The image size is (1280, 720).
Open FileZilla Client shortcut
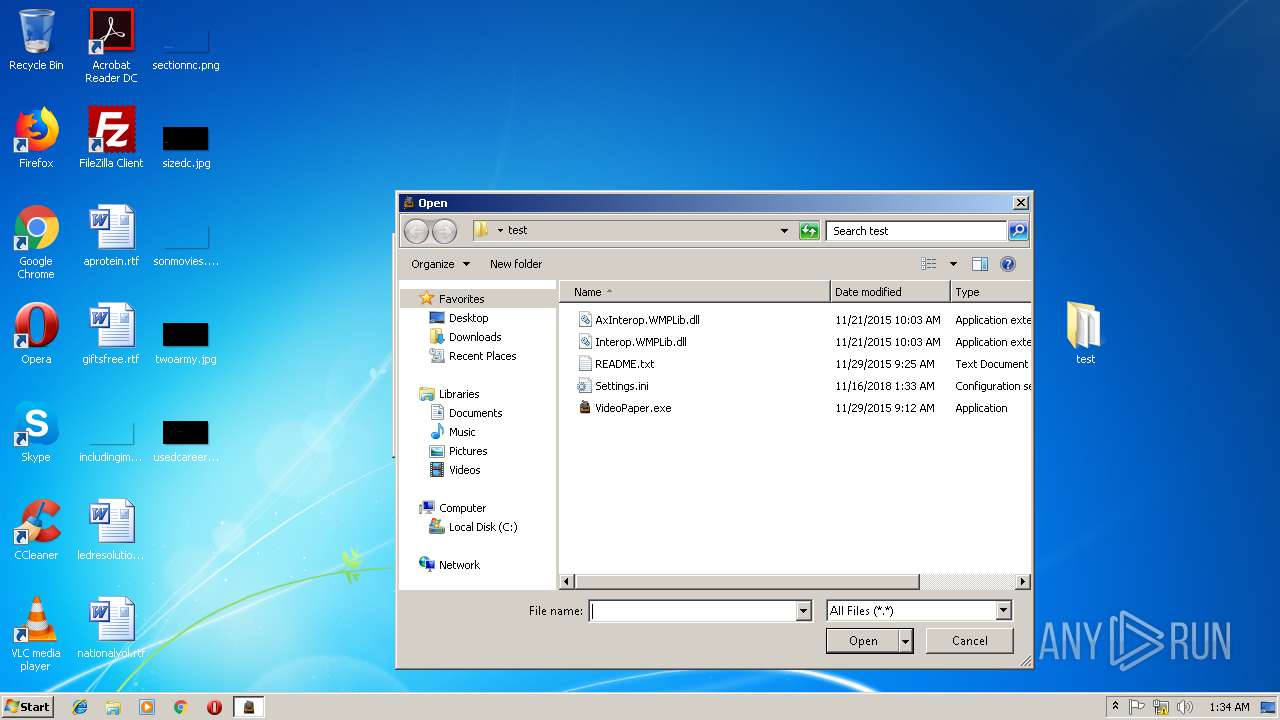pyautogui.click(x=111, y=138)
